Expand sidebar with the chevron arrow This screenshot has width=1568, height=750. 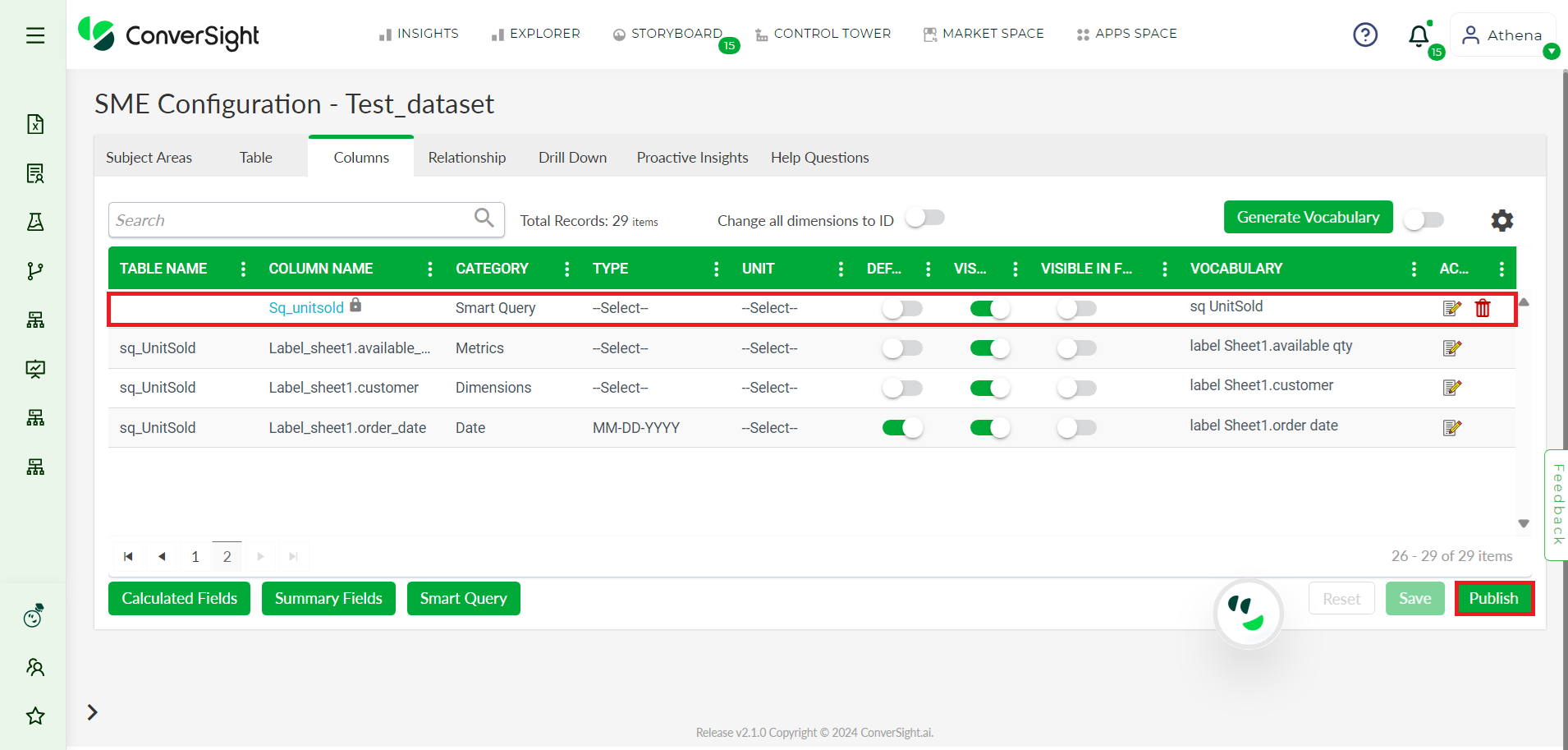pos(93,712)
